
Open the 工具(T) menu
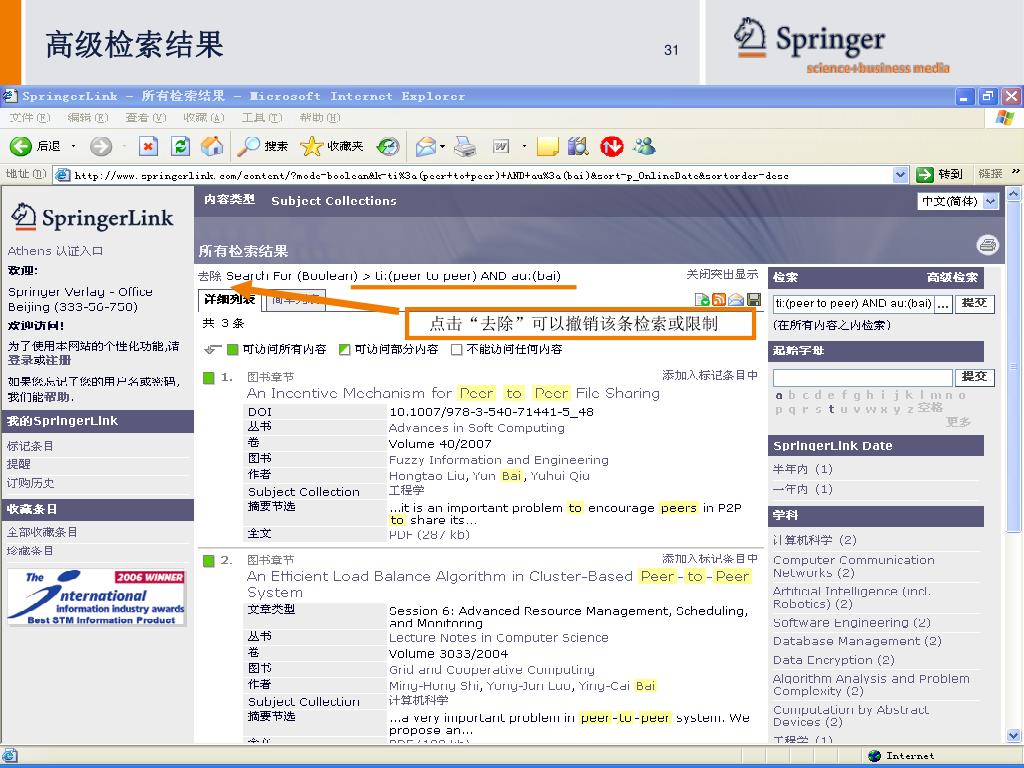pos(262,118)
